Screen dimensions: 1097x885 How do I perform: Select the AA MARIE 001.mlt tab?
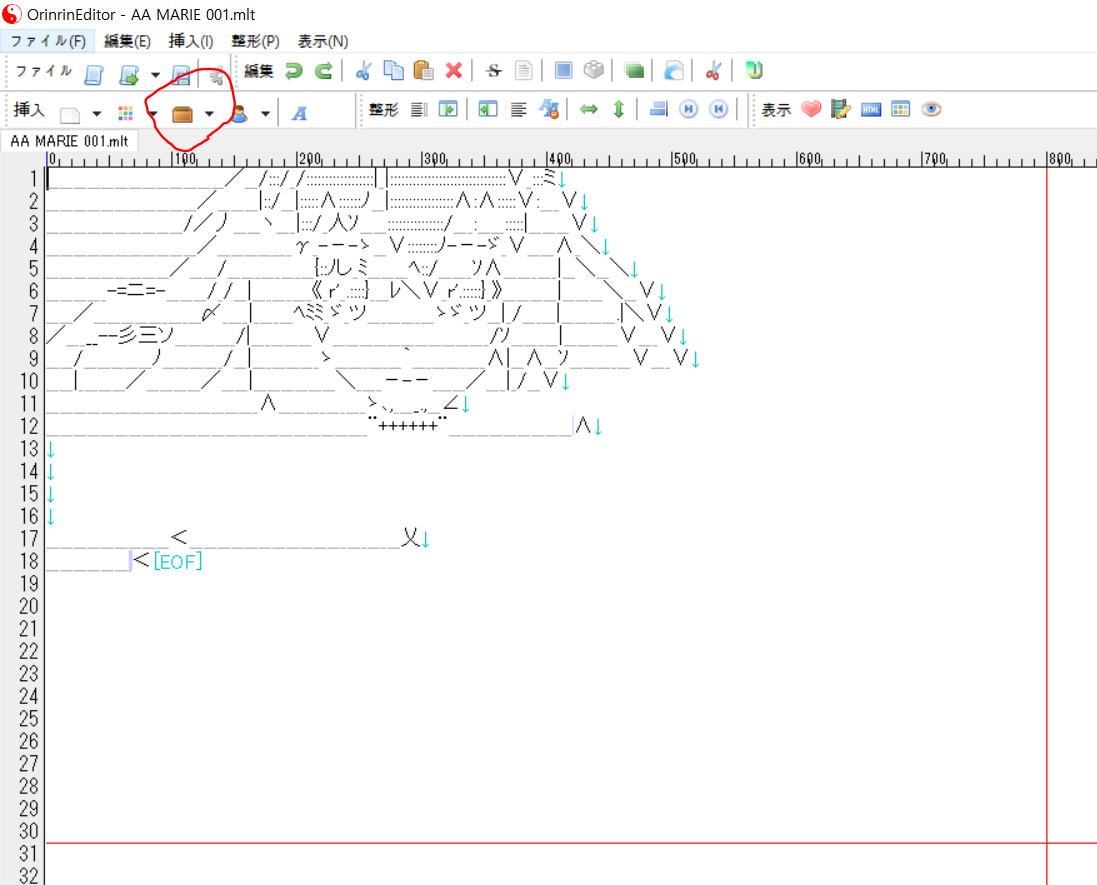69,141
